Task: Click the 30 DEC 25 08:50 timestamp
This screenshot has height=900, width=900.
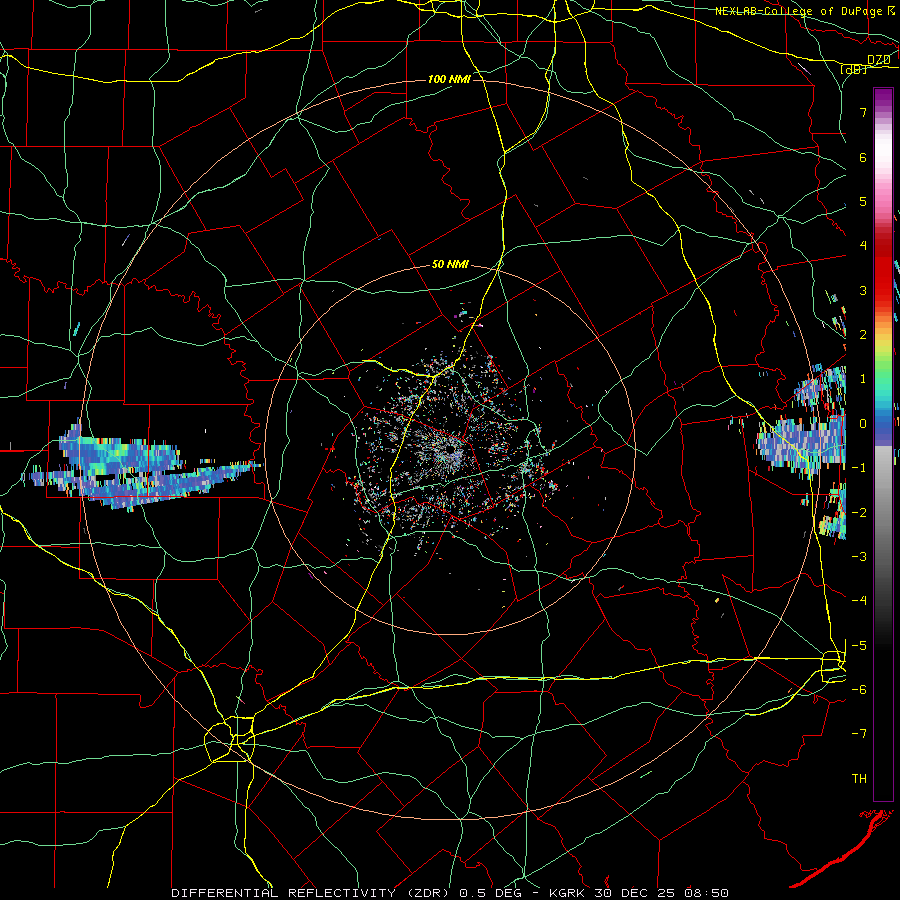Action: pyautogui.click(x=660, y=893)
